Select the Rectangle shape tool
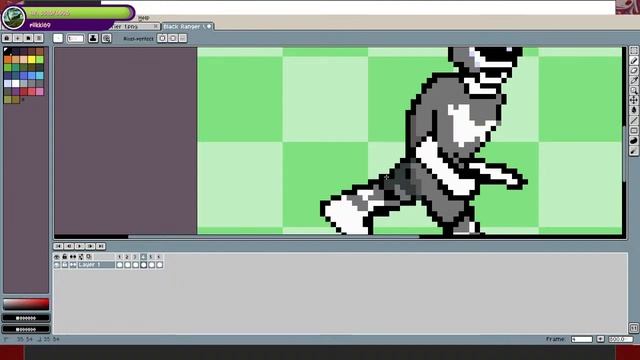Screen dimensions: 640x360 633,131
